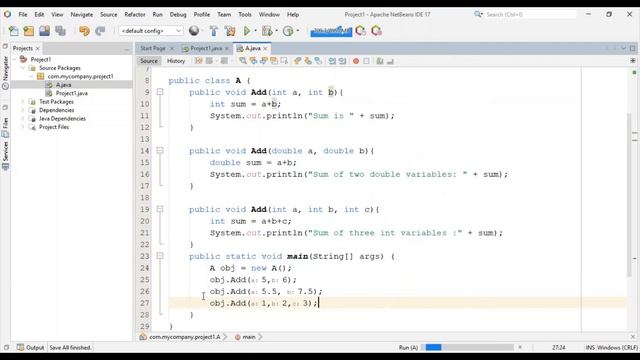
Task: Click the Profile Project icon
Action: pyautogui.click(x=288, y=31)
